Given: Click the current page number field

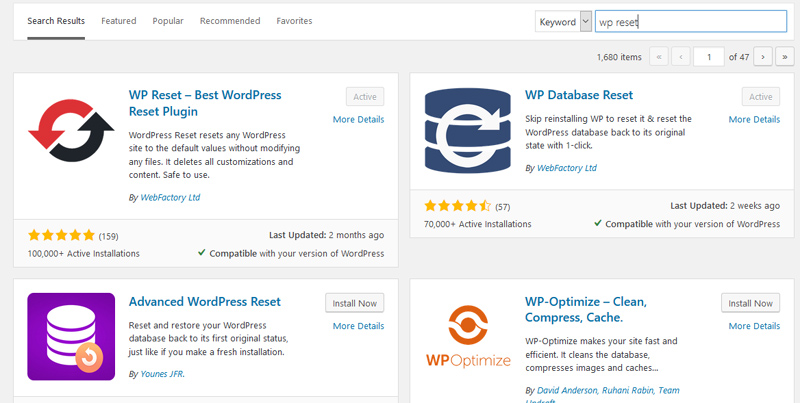Looking at the screenshot, I should (709, 57).
